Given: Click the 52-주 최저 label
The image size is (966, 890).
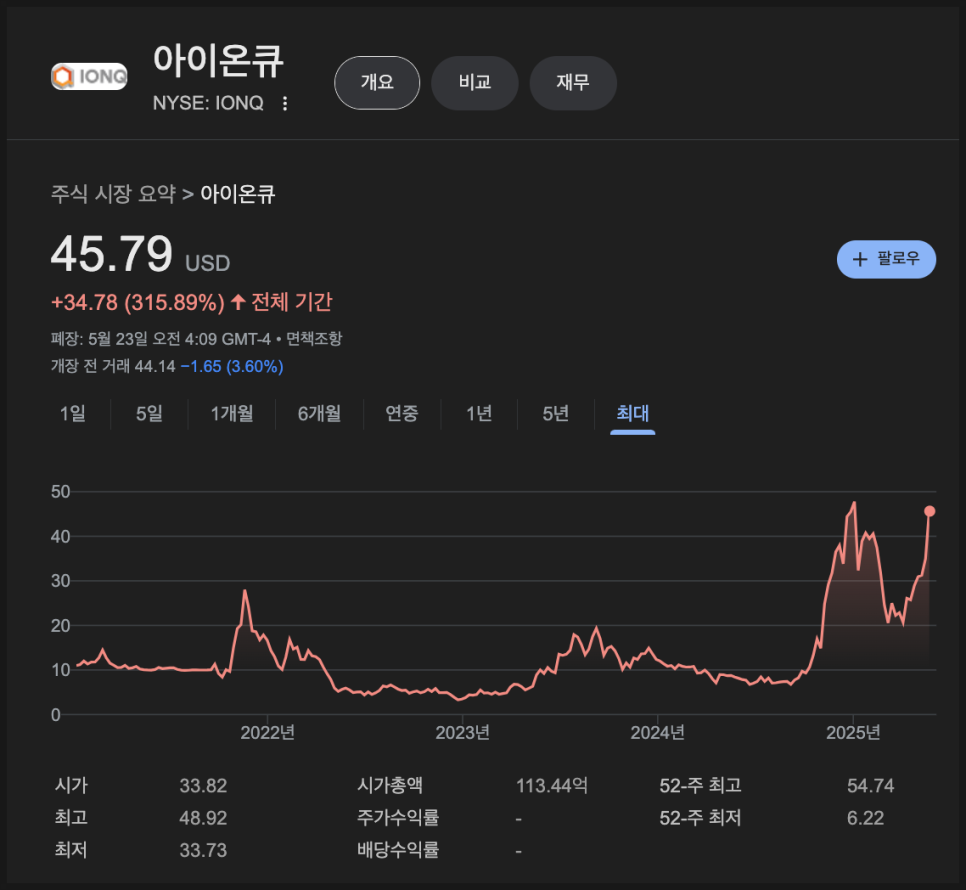Looking at the screenshot, I should click(700, 818).
